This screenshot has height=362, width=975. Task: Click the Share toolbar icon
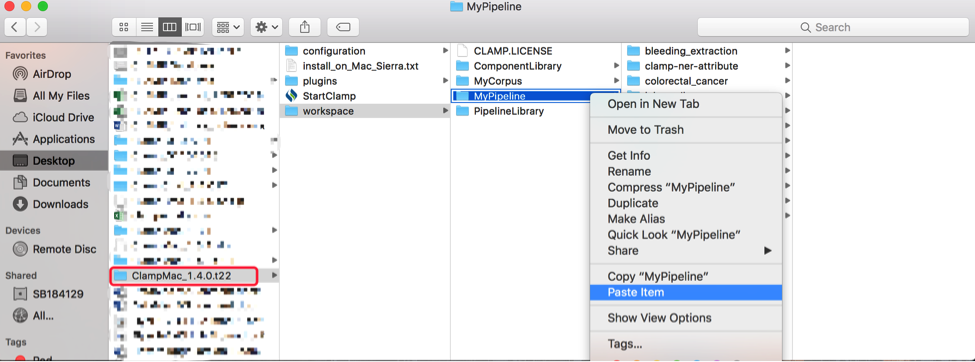point(305,27)
